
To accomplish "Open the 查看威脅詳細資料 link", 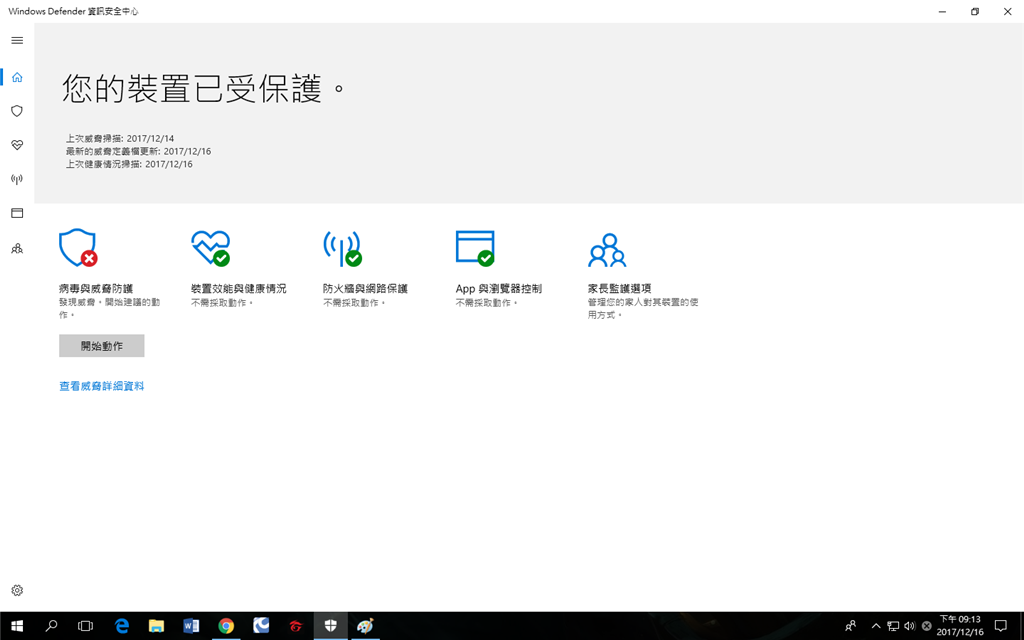I will [x=102, y=386].
